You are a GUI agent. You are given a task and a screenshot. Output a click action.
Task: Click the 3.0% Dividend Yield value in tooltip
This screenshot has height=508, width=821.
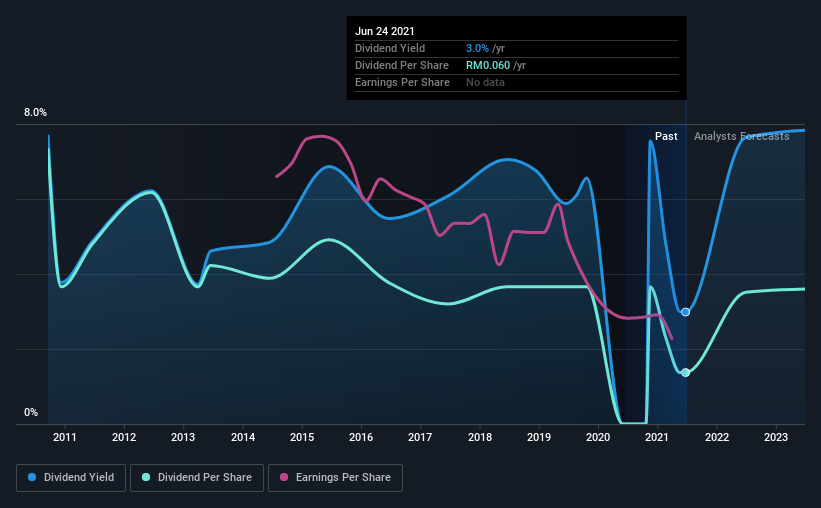coord(477,48)
